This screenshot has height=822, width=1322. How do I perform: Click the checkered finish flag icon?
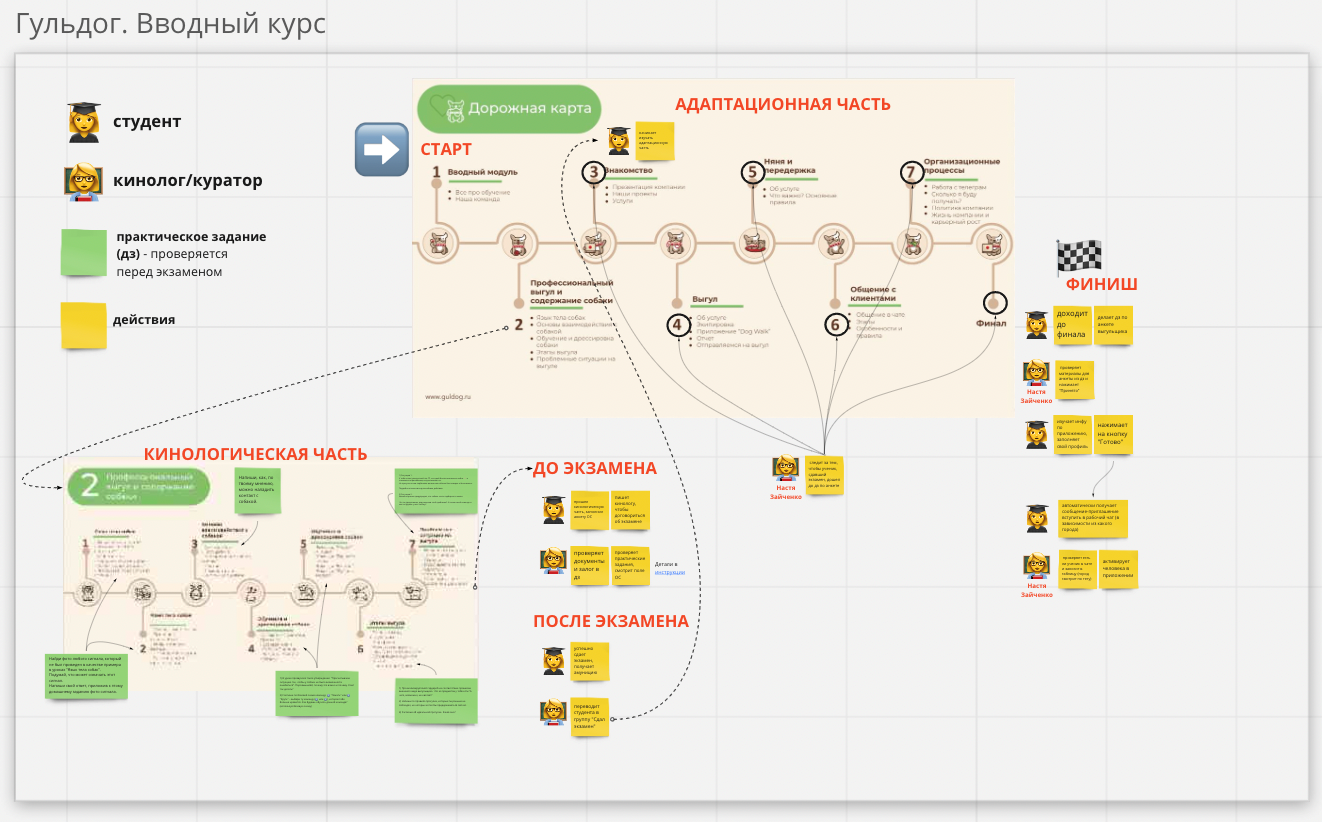(1079, 257)
